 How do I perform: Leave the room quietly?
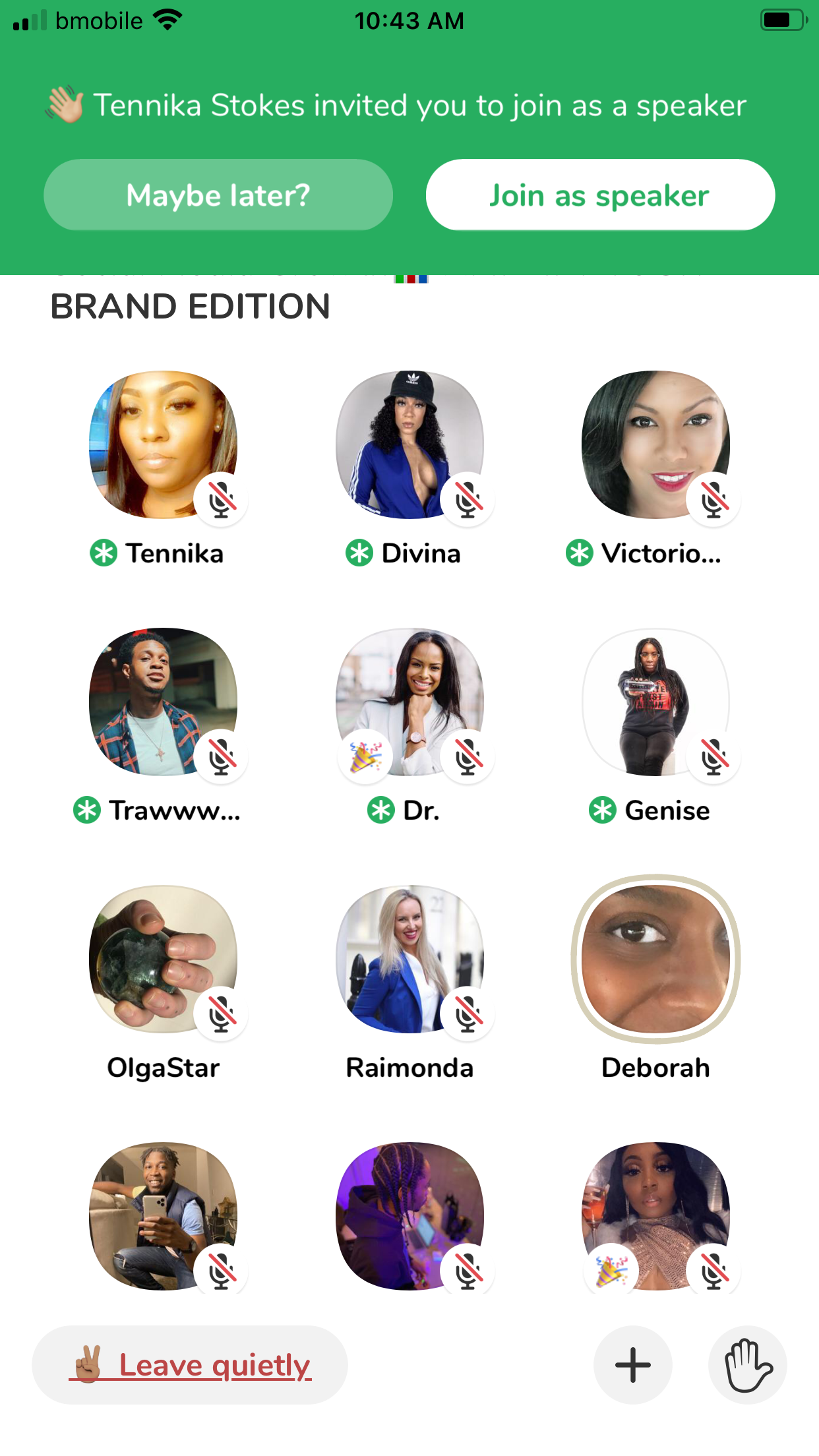point(190,1365)
